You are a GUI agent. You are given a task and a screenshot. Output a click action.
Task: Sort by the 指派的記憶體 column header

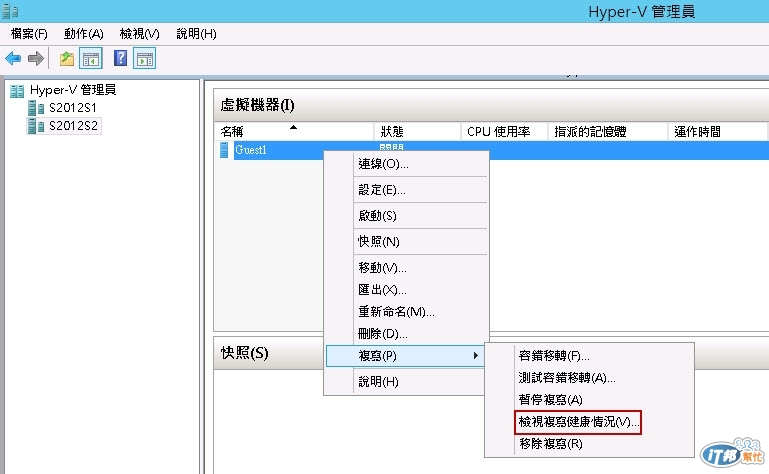point(608,132)
